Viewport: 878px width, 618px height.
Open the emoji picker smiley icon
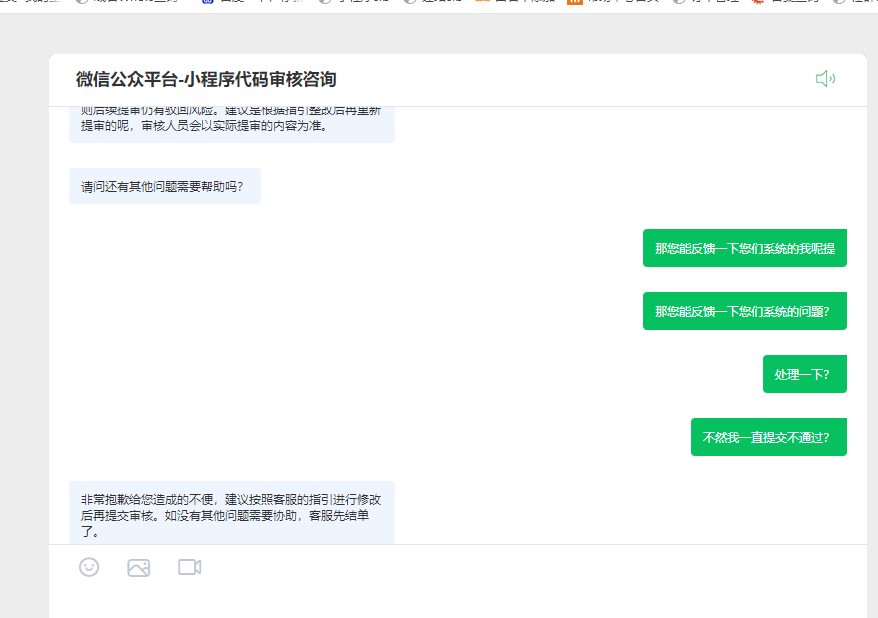click(x=89, y=567)
